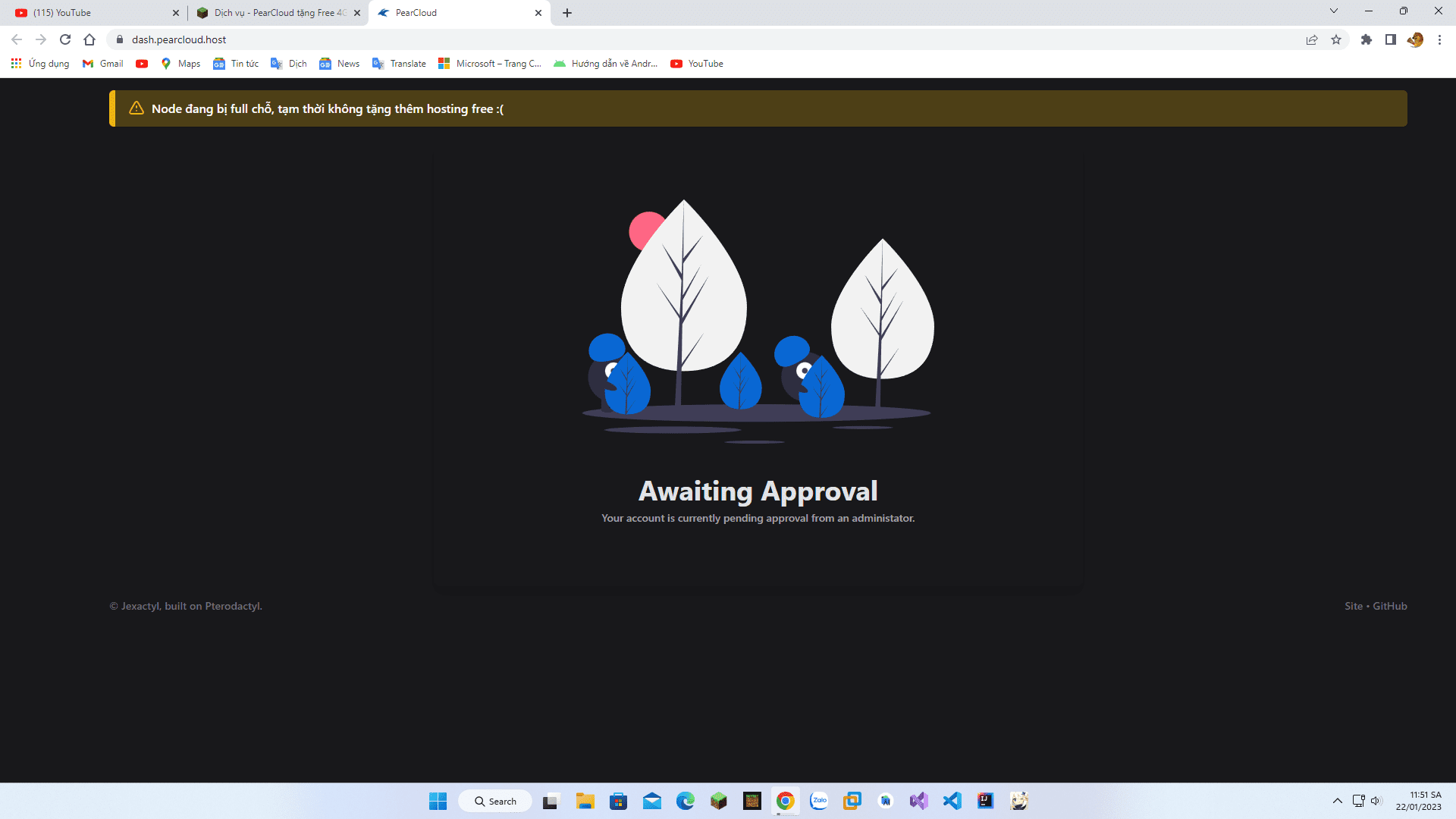This screenshot has width=1456, height=819.
Task: Click the Chrome profile avatar
Action: click(x=1415, y=39)
